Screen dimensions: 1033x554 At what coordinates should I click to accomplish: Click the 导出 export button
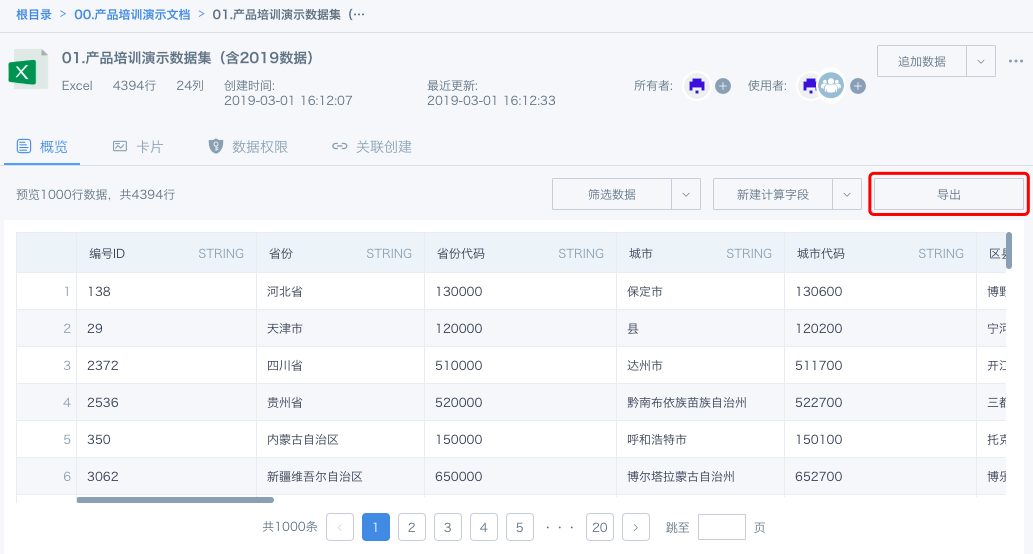pyautogui.click(x=948, y=194)
